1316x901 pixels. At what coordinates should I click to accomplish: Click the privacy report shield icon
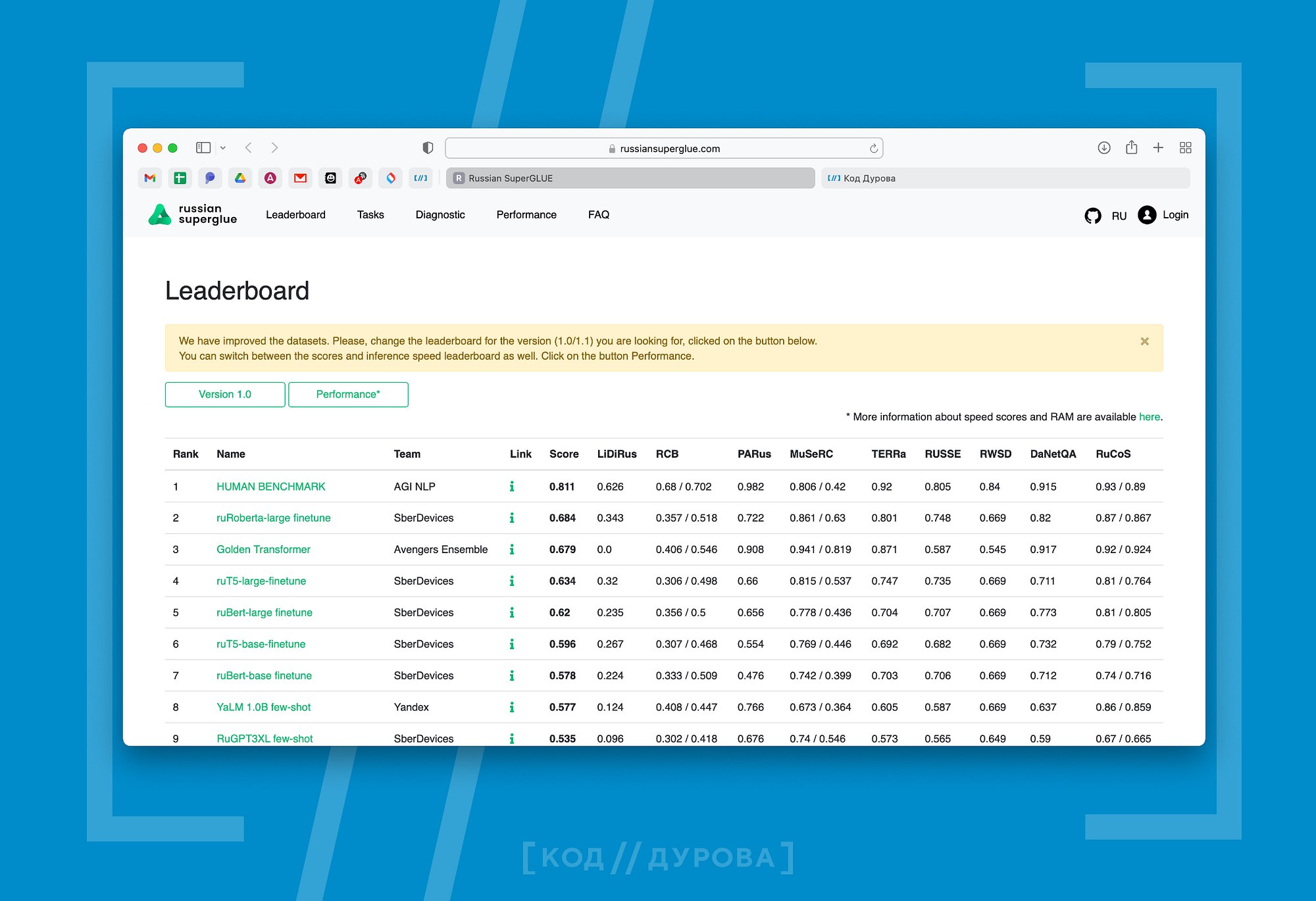[x=428, y=148]
